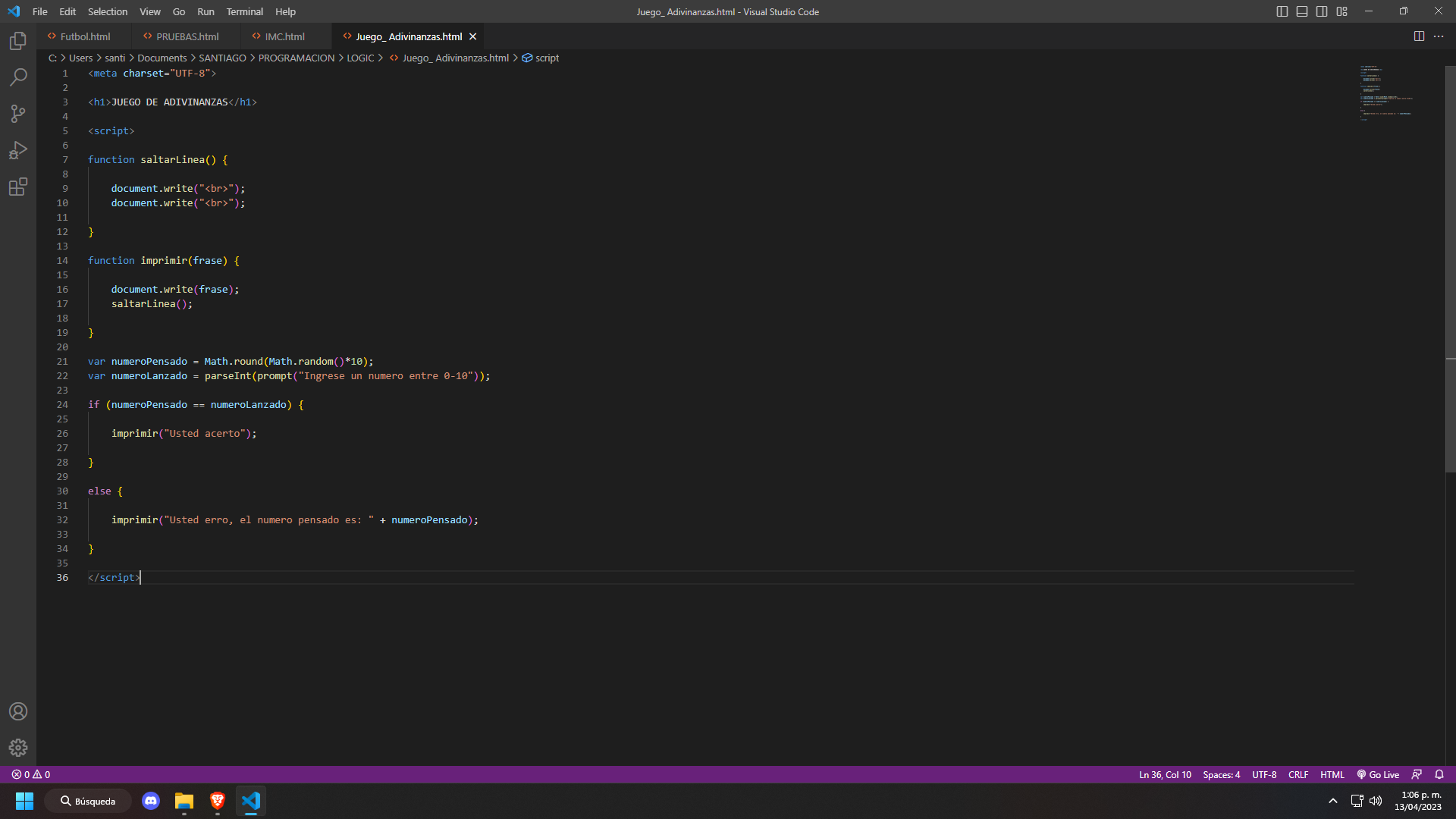Screen dimensions: 1456x819
Task: Change line ending via CRLF
Action: [x=1298, y=774]
